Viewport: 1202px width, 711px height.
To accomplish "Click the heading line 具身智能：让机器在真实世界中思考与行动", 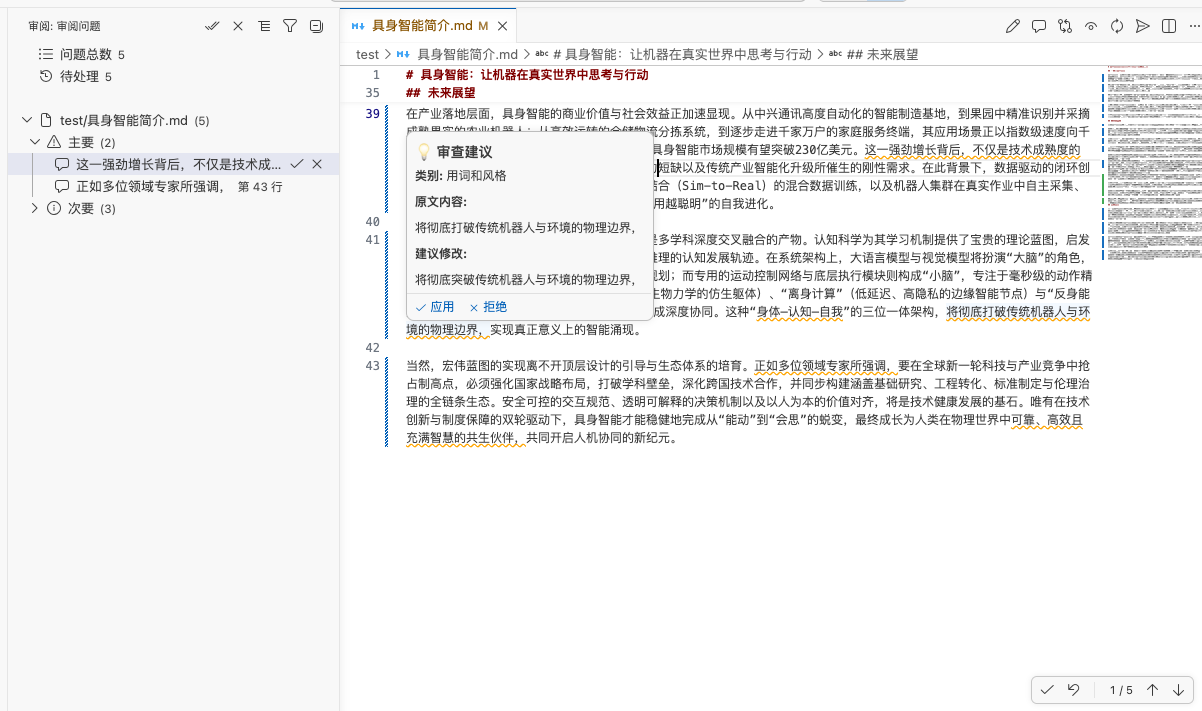I will (x=528, y=75).
